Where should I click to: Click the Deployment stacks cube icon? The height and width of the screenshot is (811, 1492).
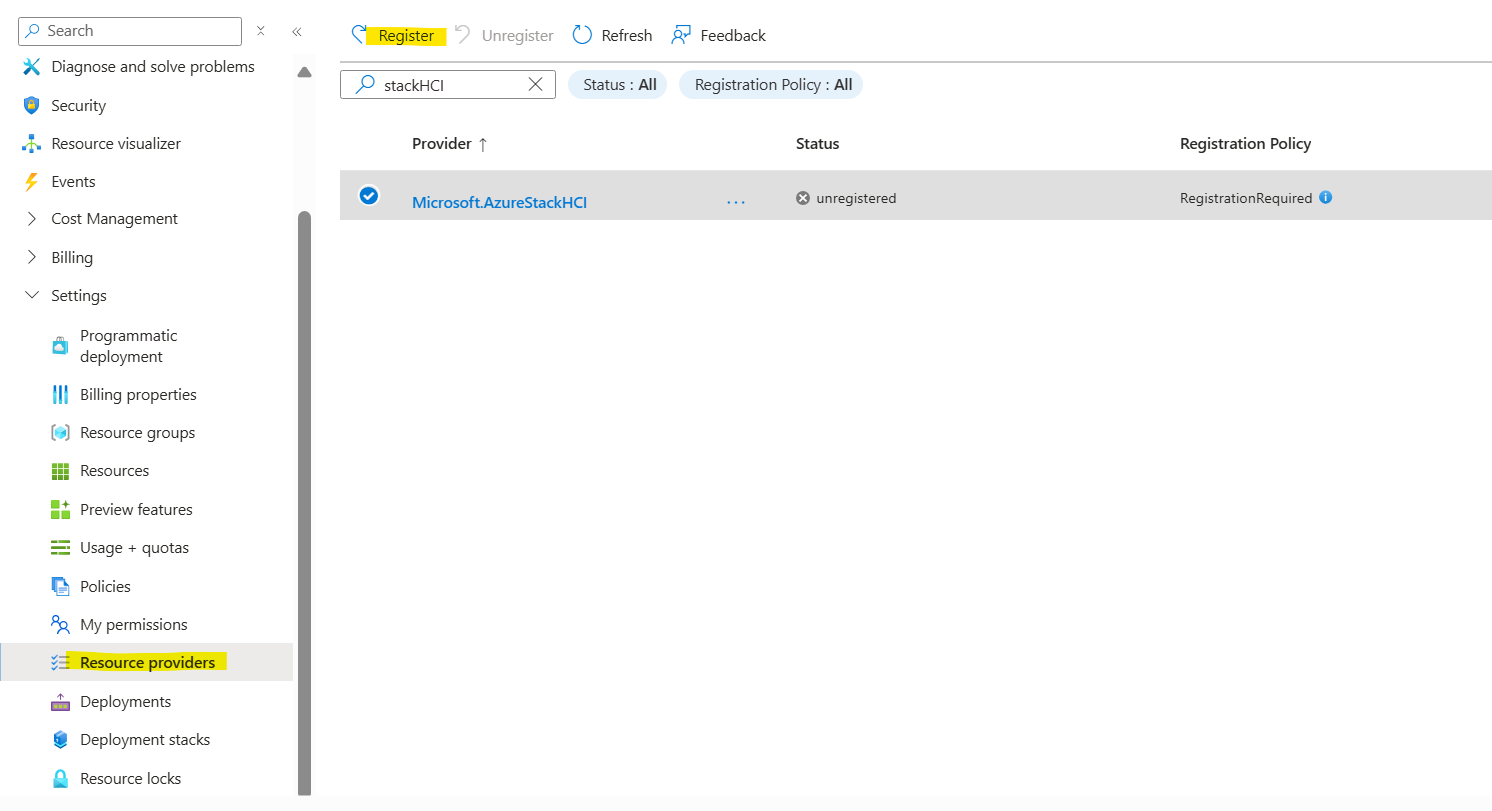coord(60,740)
